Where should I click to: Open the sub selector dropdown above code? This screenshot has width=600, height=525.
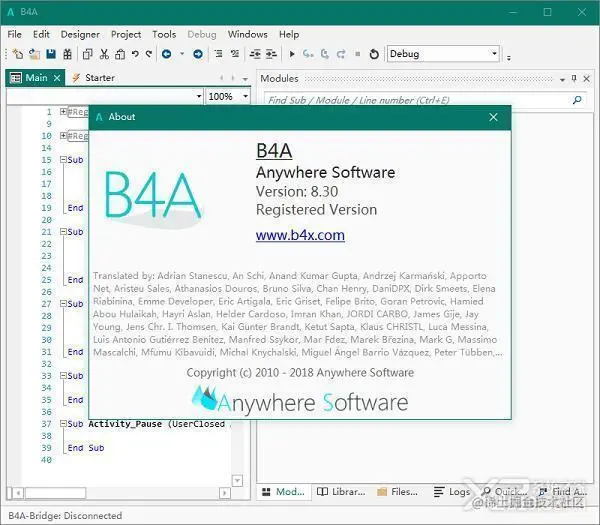199,96
